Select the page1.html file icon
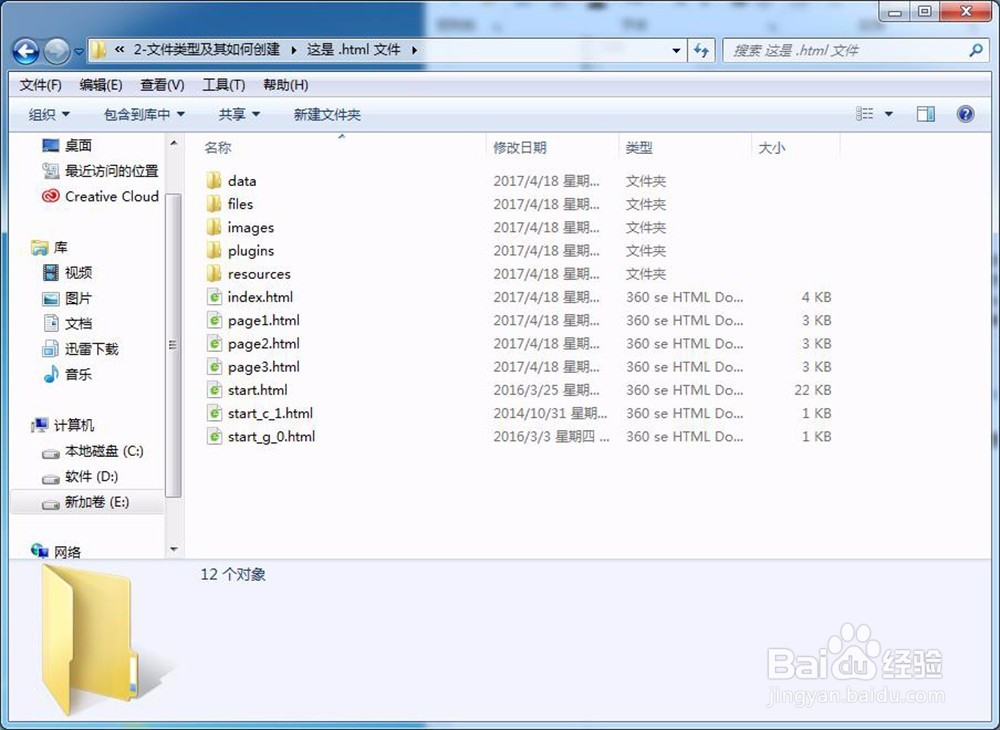The image size is (1000, 730). click(215, 320)
